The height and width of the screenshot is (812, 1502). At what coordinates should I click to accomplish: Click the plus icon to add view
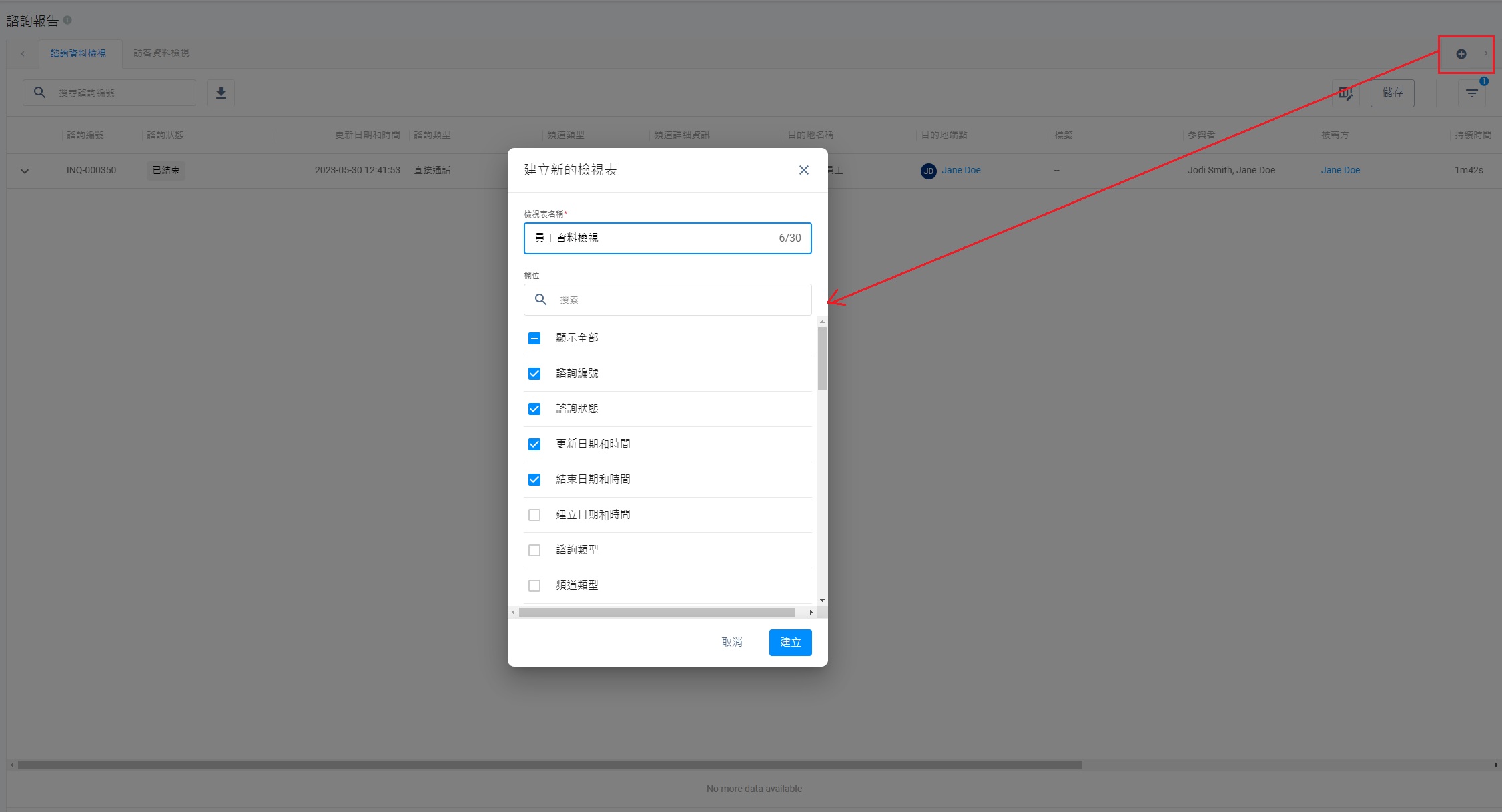(x=1461, y=54)
